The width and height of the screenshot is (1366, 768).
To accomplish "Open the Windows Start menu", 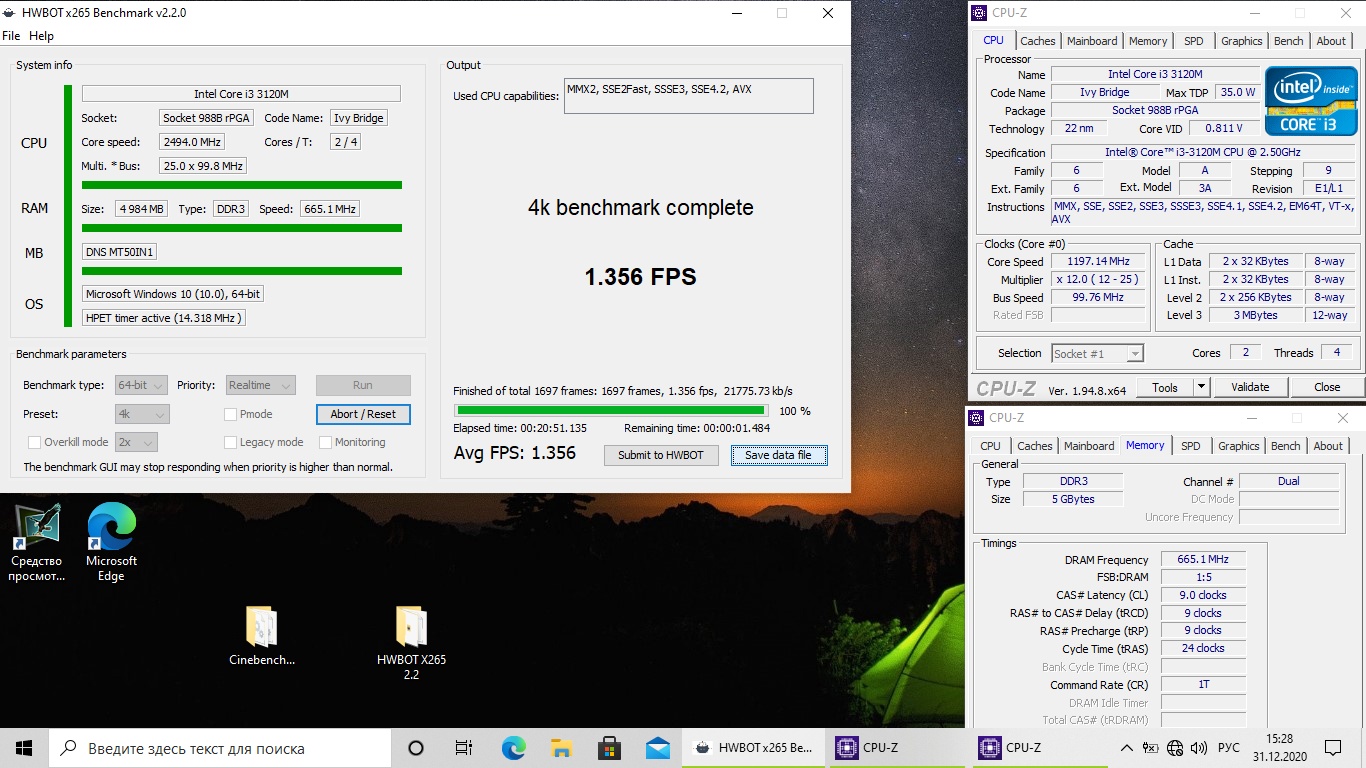I will click(x=24, y=748).
